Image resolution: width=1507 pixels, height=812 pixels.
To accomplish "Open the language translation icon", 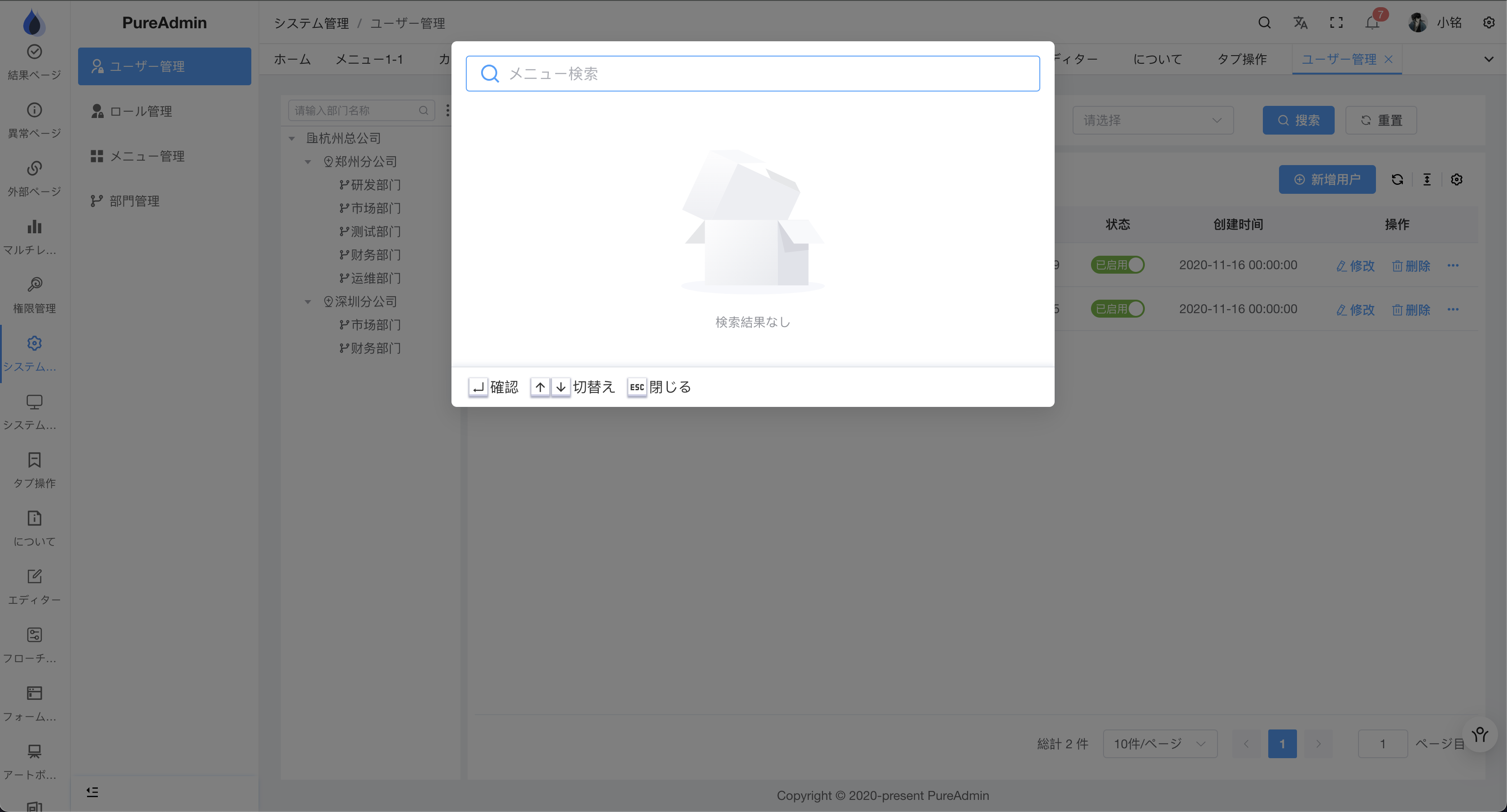I will (1300, 23).
